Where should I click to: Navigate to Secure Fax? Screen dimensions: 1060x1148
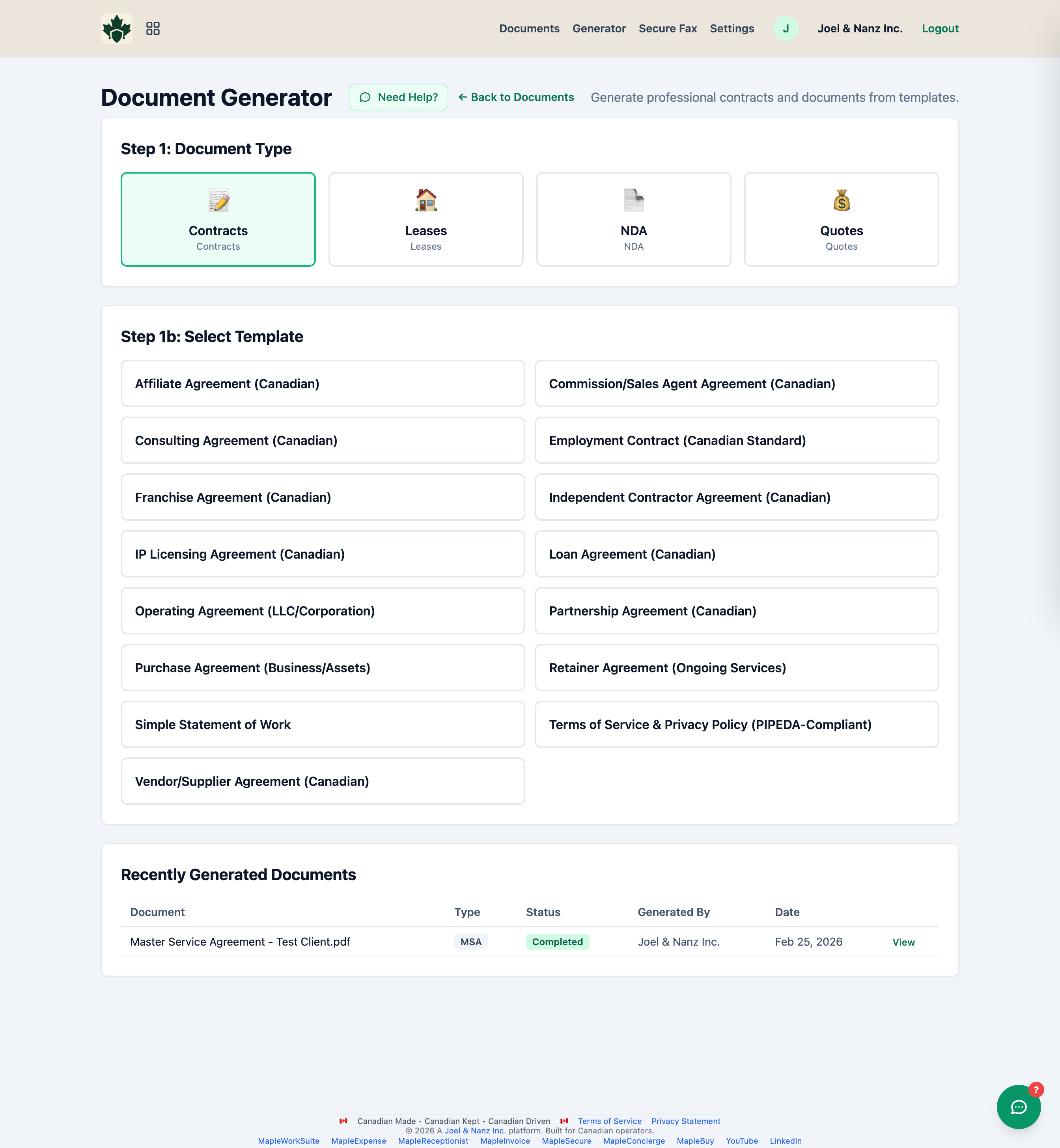pyautogui.click(x=667, y=28)
